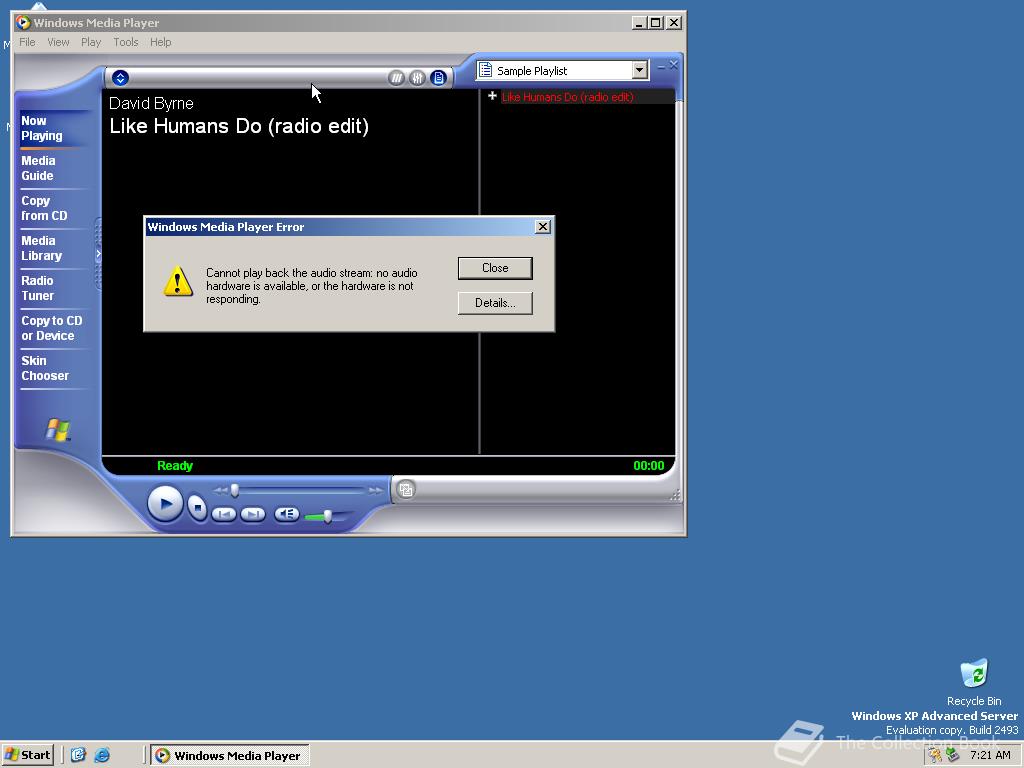Maximize the Windows Media Player window
The height and width of the screenshot is (768, 1024).
pos(656,23)
